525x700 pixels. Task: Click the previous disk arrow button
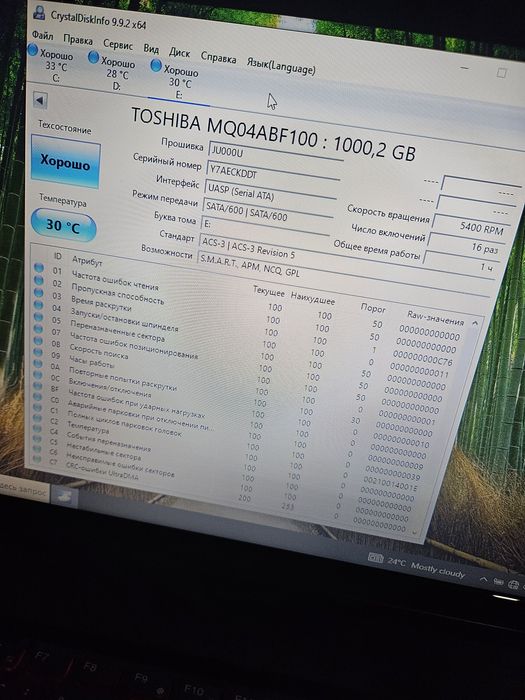pyautogui.click(x=40, y=100)
